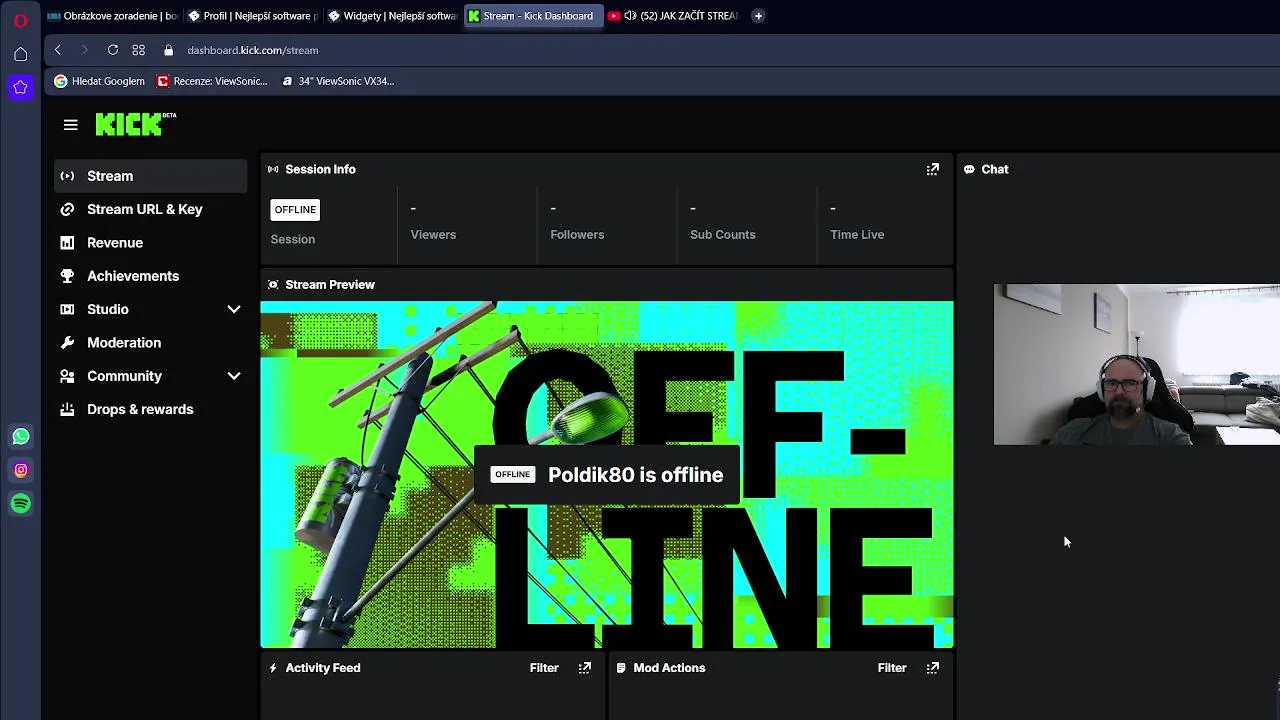This screenshot has height=720, width=1280.
Task: Click the Activity Feed lightning icon
Action: (x=273, y=668)
